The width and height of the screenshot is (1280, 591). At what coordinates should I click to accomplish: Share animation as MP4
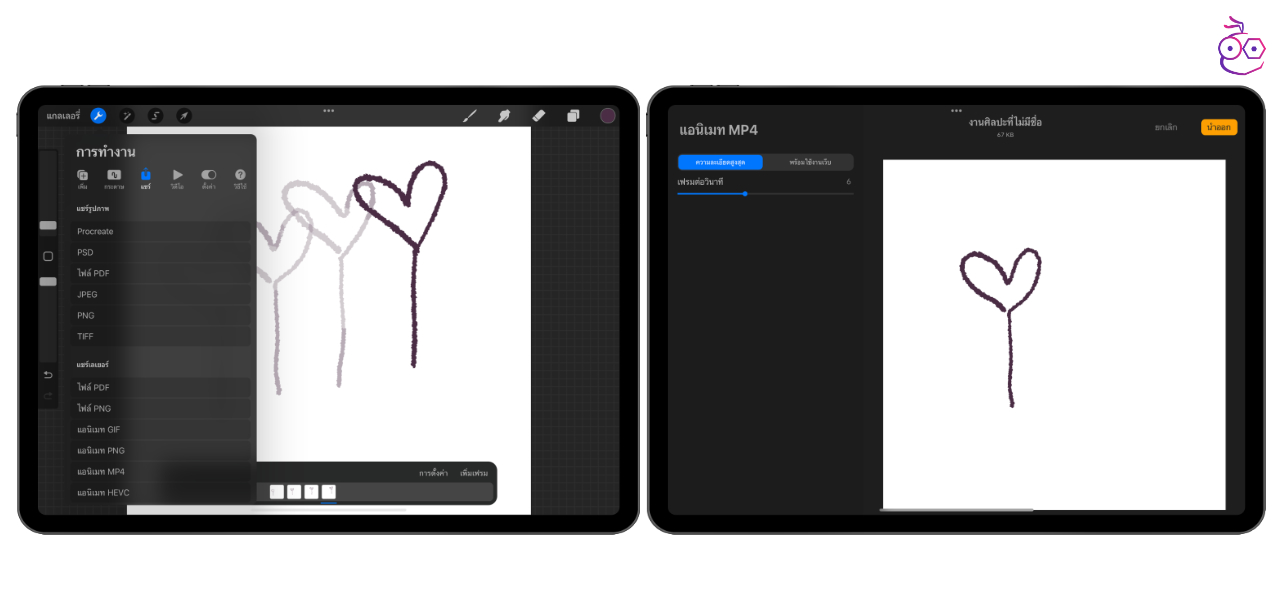click(101, 471)
